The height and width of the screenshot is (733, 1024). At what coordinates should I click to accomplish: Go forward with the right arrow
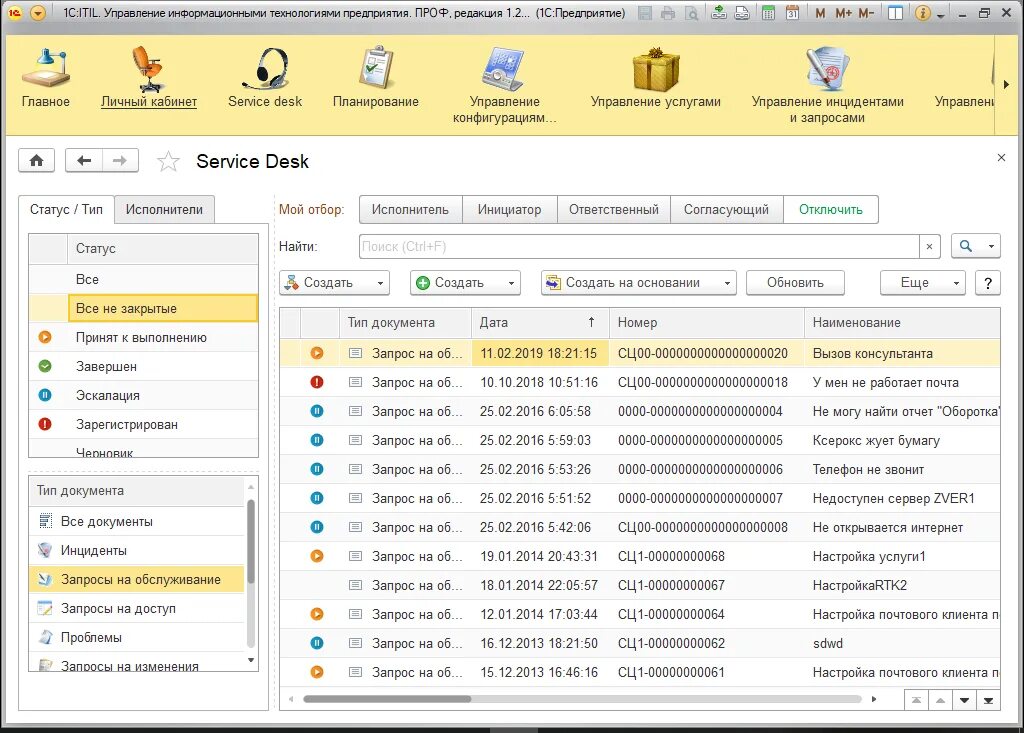pyautogui.click(x=120, y=160)
